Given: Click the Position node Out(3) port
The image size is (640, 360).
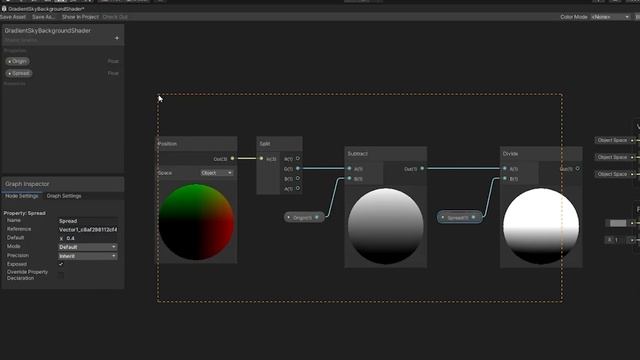Looking at the screenshot, I should (232, 158).
